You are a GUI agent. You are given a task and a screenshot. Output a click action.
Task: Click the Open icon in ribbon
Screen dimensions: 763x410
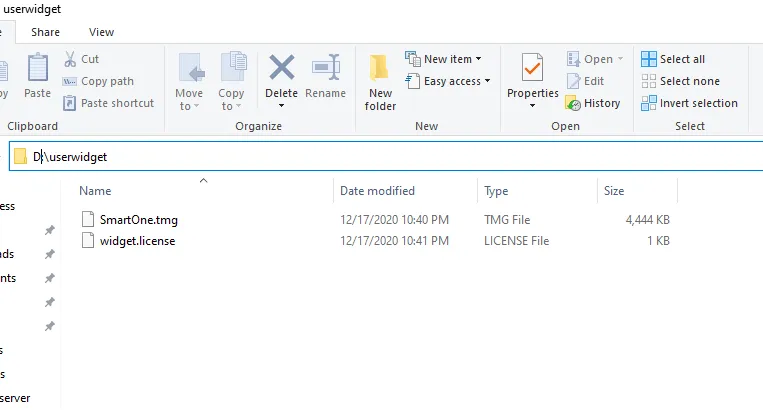573,59
